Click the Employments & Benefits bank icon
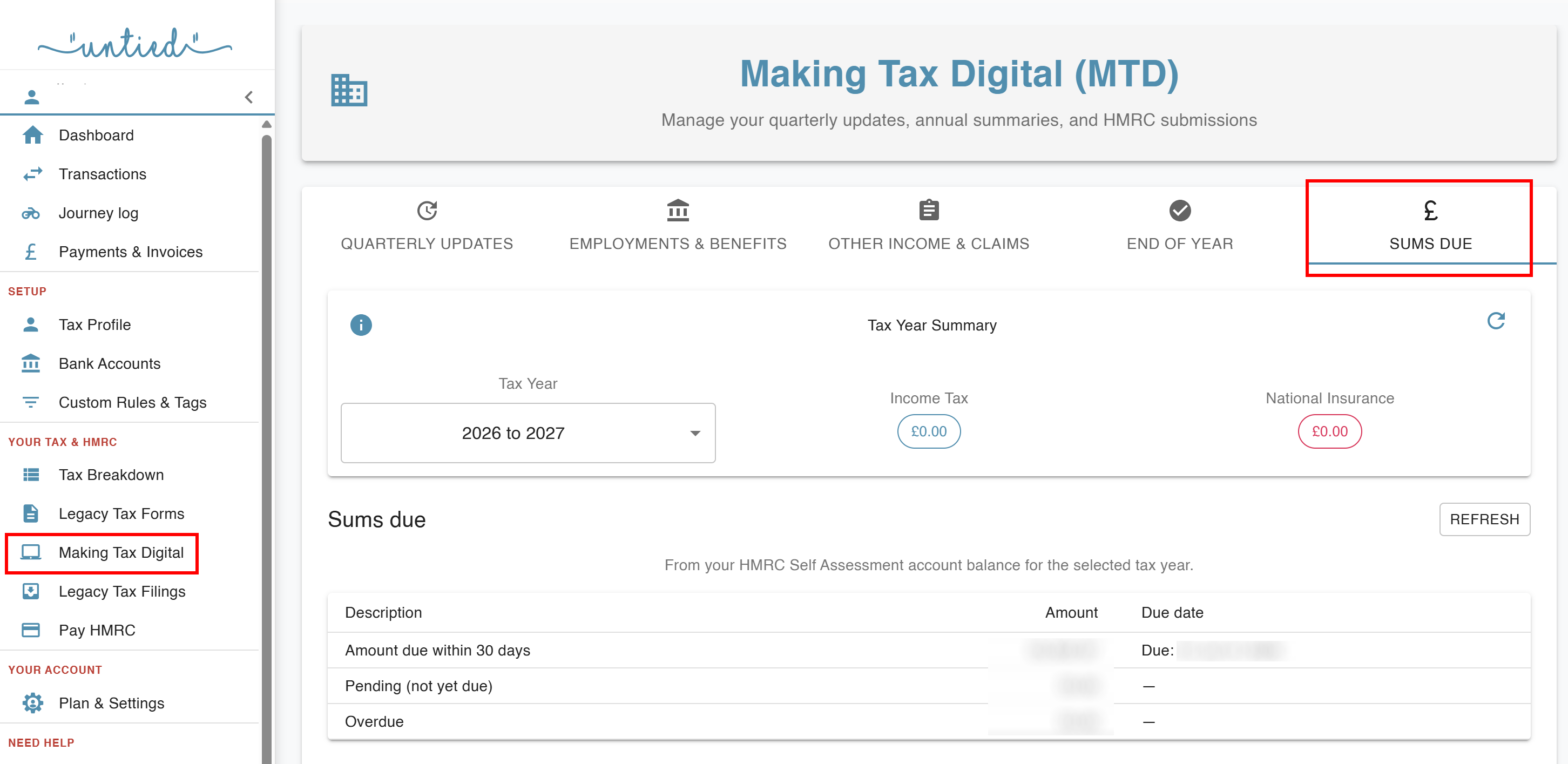1568x764 pixels. [678, 211]
